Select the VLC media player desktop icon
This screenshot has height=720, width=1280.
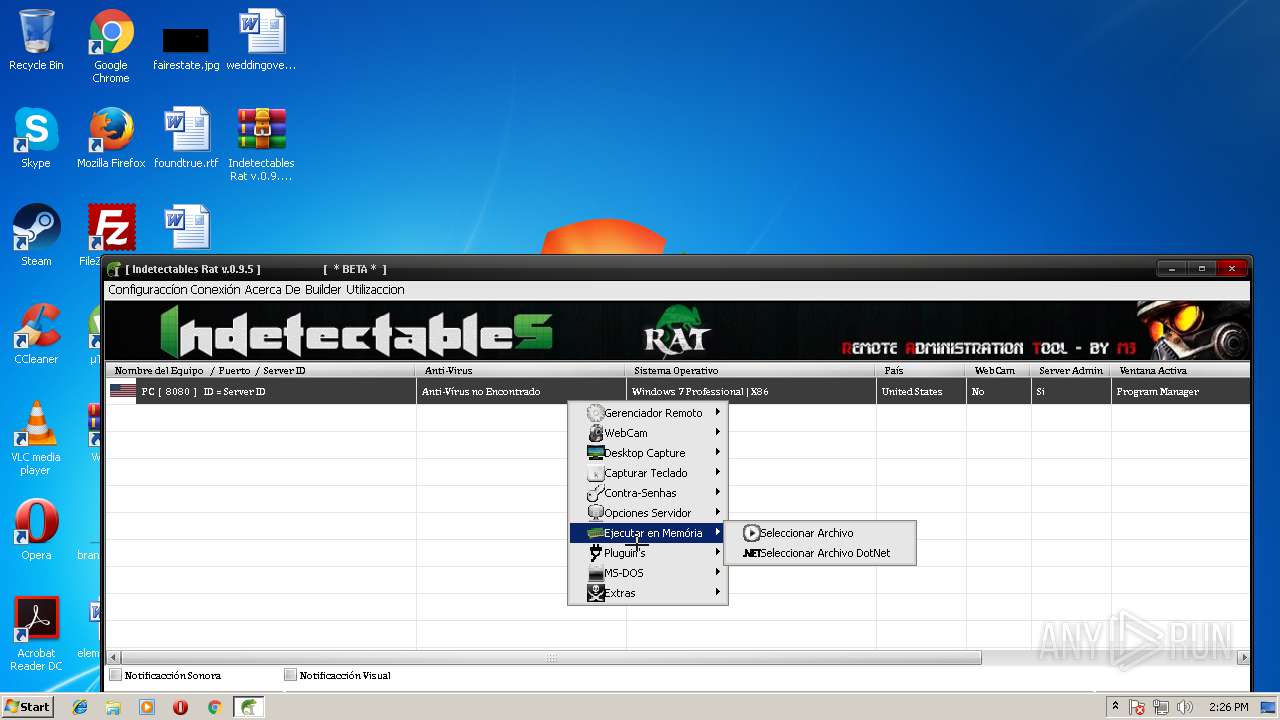[36, 439]
